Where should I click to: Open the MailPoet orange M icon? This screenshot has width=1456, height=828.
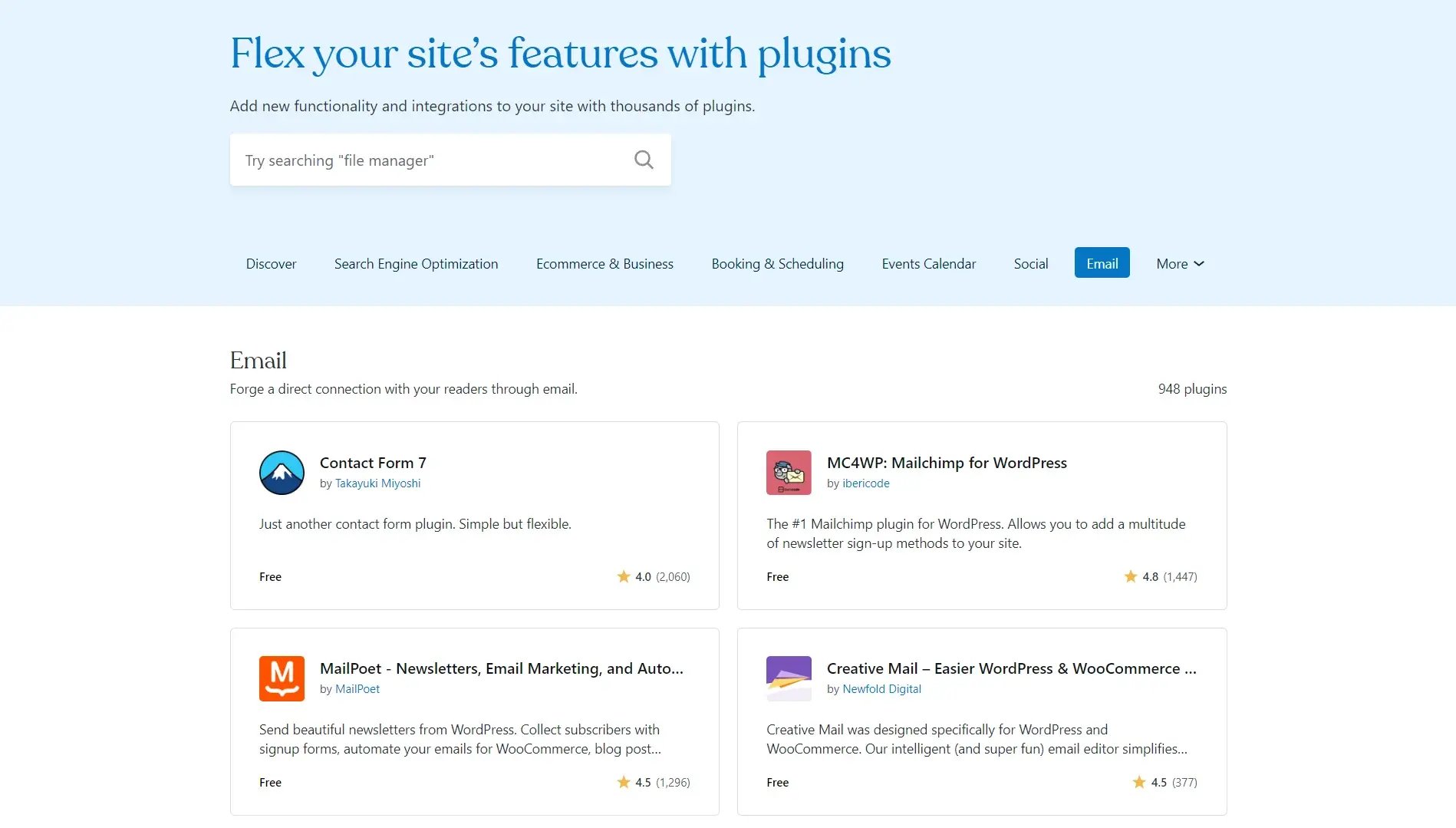(282, 678)
